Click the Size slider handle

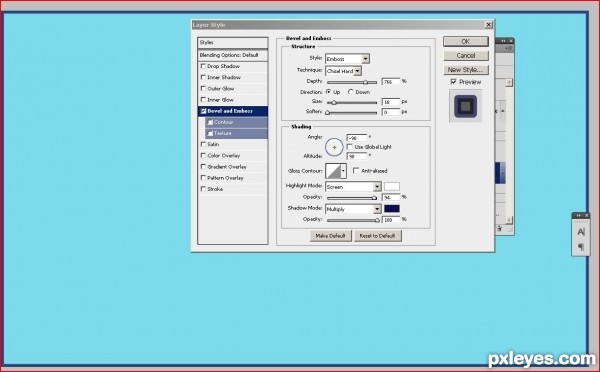tap(334, 103)
